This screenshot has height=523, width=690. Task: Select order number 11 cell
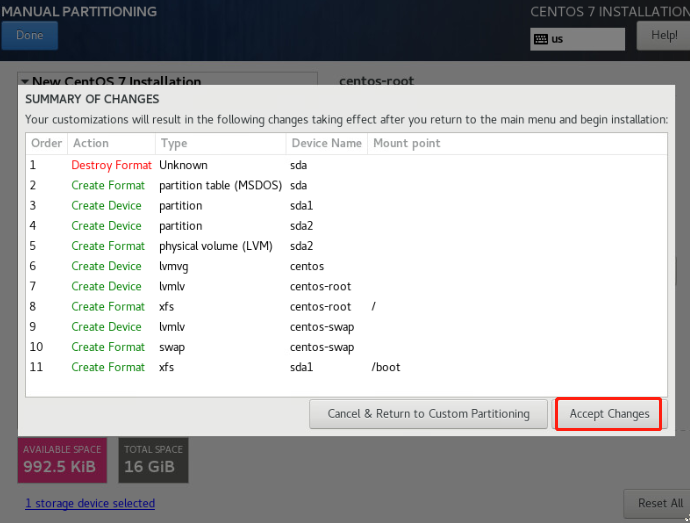pyautogui.click(x=36, y=367)
